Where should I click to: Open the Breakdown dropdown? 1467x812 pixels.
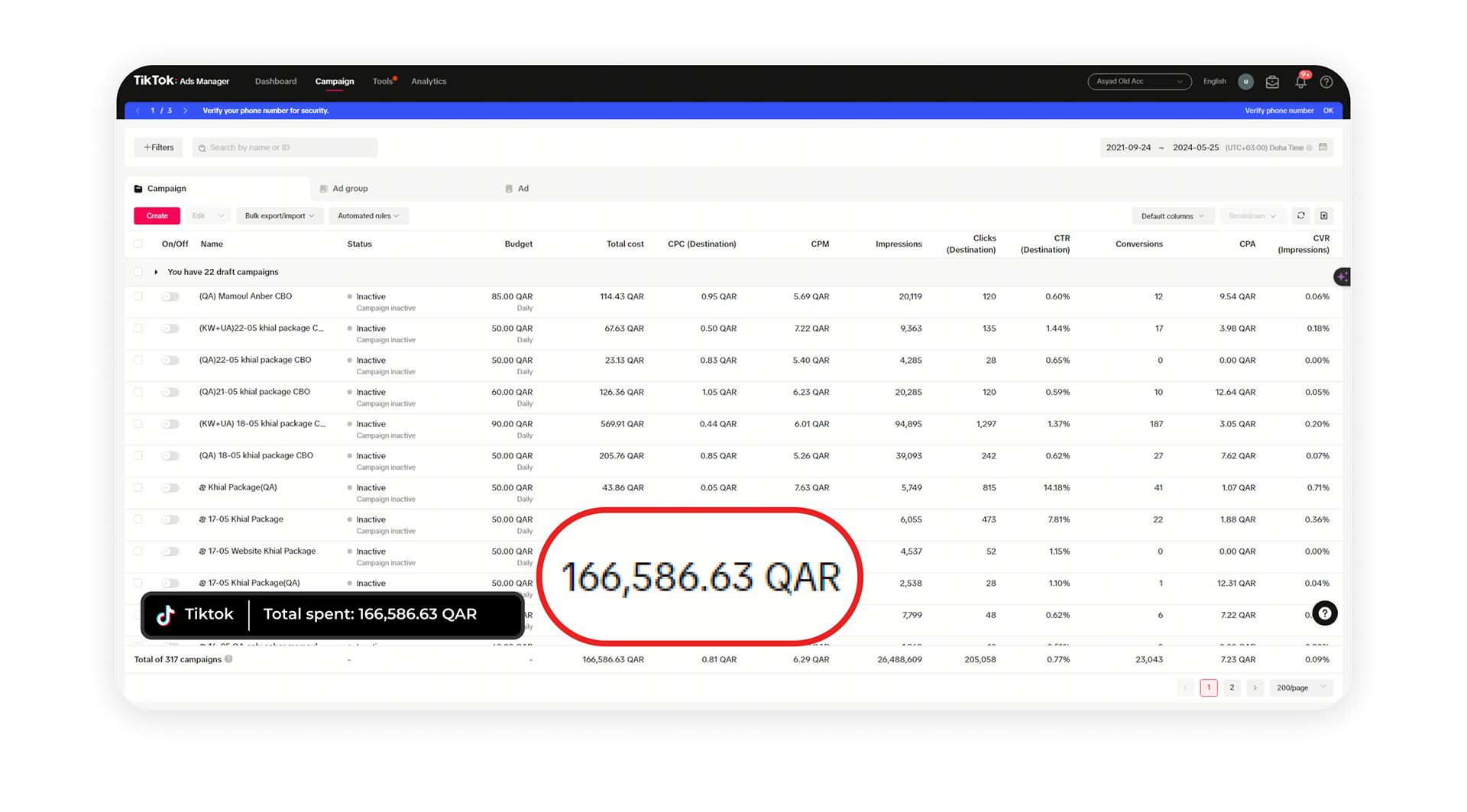(x=1252, y=216)
